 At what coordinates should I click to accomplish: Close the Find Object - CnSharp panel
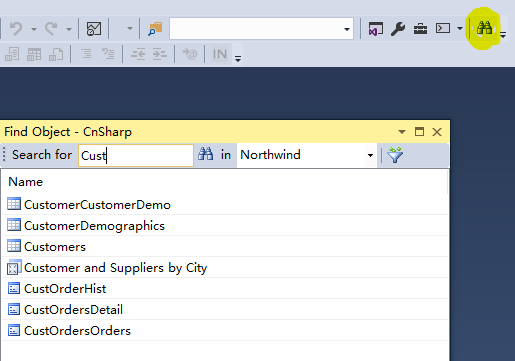(437, 132)
